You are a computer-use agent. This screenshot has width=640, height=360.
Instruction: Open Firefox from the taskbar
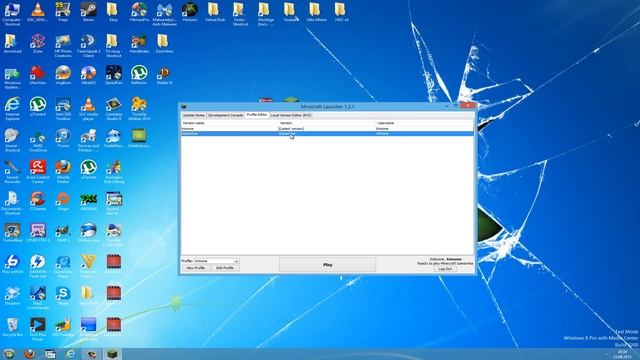tap(29, 354)
